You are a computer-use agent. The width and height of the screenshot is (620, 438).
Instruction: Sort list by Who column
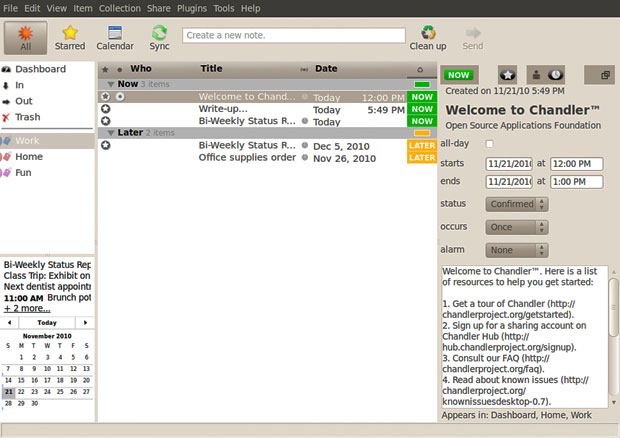tap(141, 69)
